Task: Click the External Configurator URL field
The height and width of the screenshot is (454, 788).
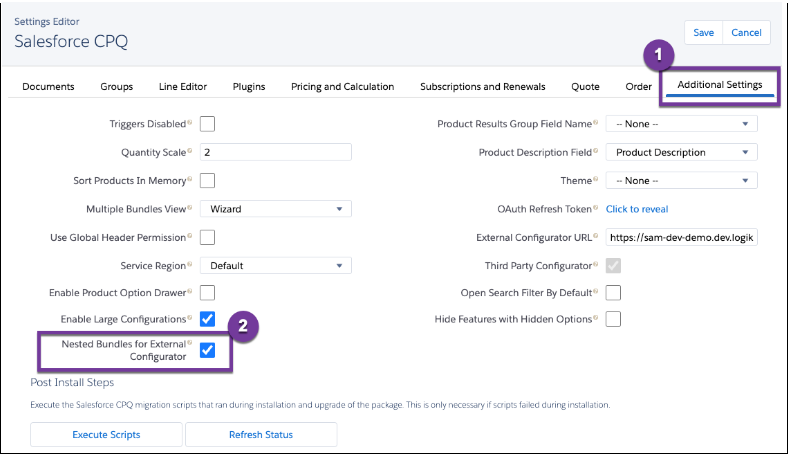Action: pyautogui.click(x=681, y=237)
